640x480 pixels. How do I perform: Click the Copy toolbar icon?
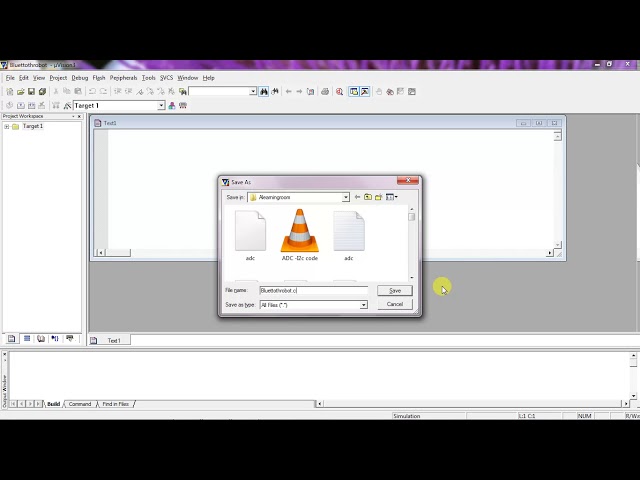coord(67,92)
